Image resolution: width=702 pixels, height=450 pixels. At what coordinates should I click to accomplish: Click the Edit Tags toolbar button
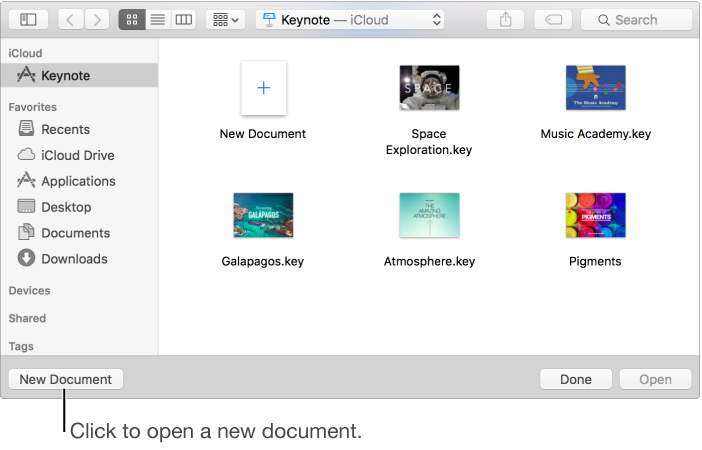click(x=553, y=20)
